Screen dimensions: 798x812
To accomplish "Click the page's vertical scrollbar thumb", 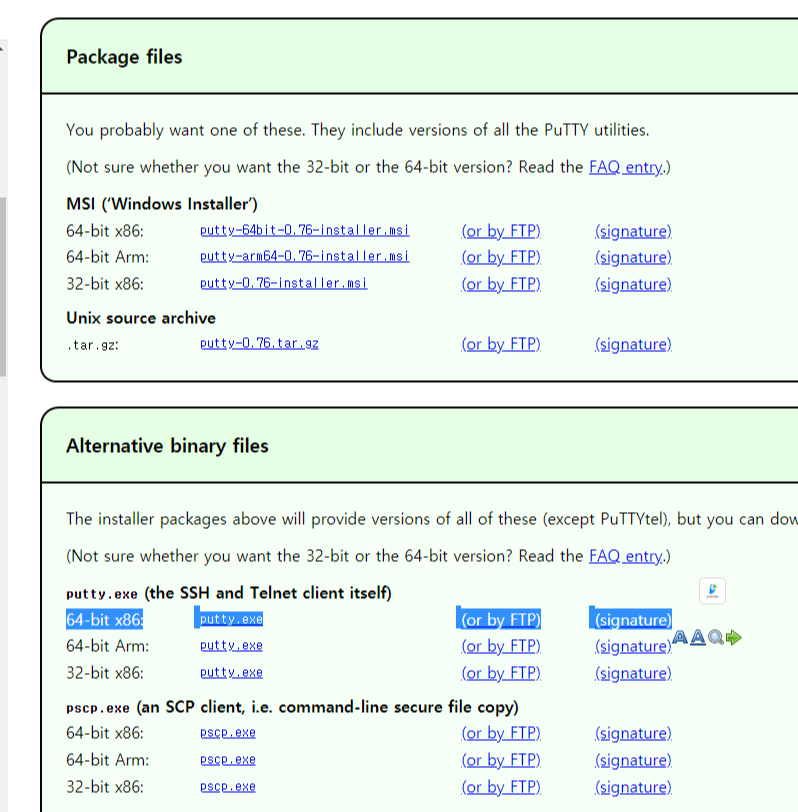I will click(x=3, y=286).
